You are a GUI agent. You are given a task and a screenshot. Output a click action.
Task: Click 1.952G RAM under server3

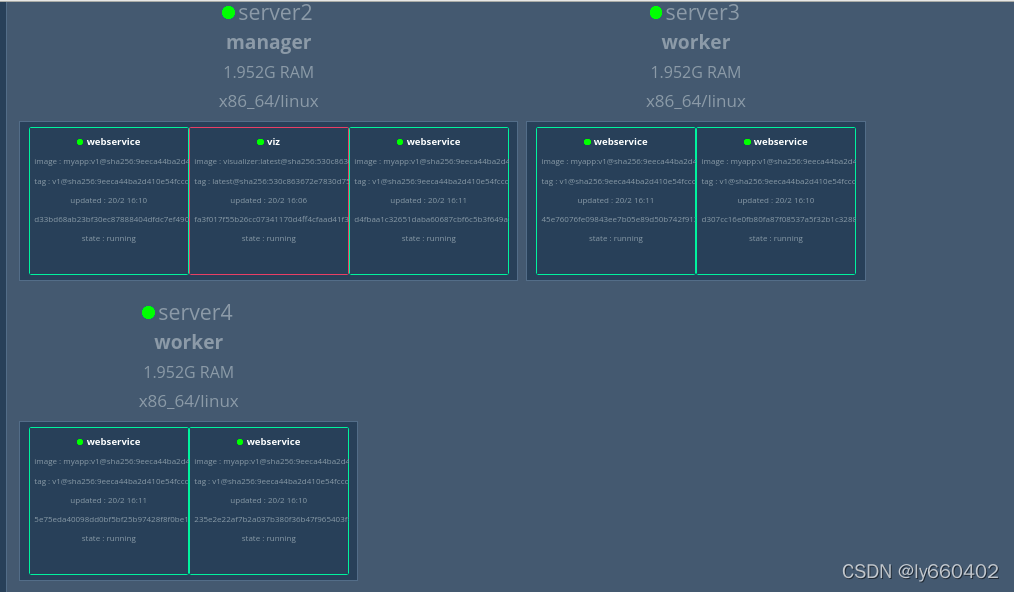696,72
